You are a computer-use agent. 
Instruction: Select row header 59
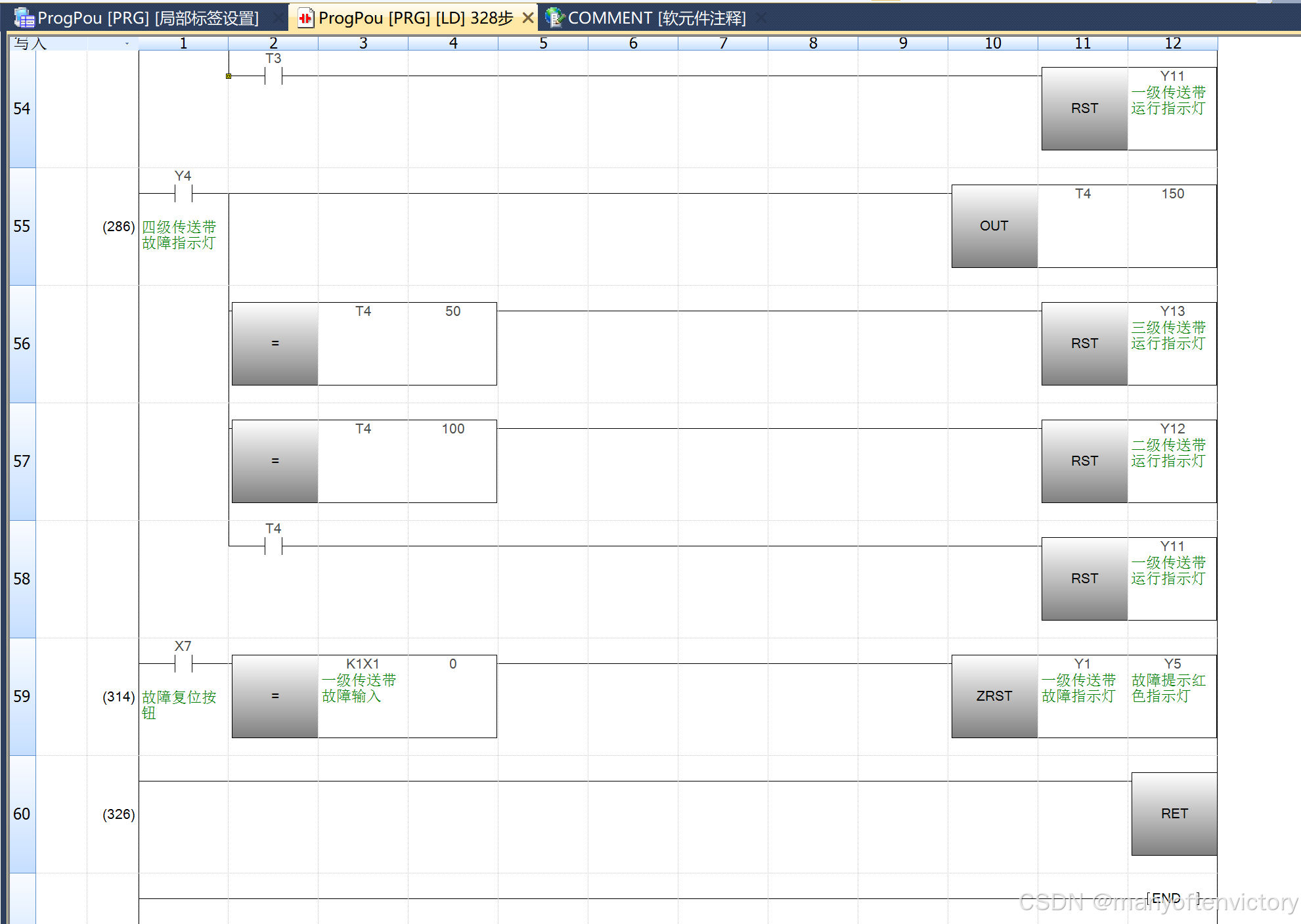(22, 696)
